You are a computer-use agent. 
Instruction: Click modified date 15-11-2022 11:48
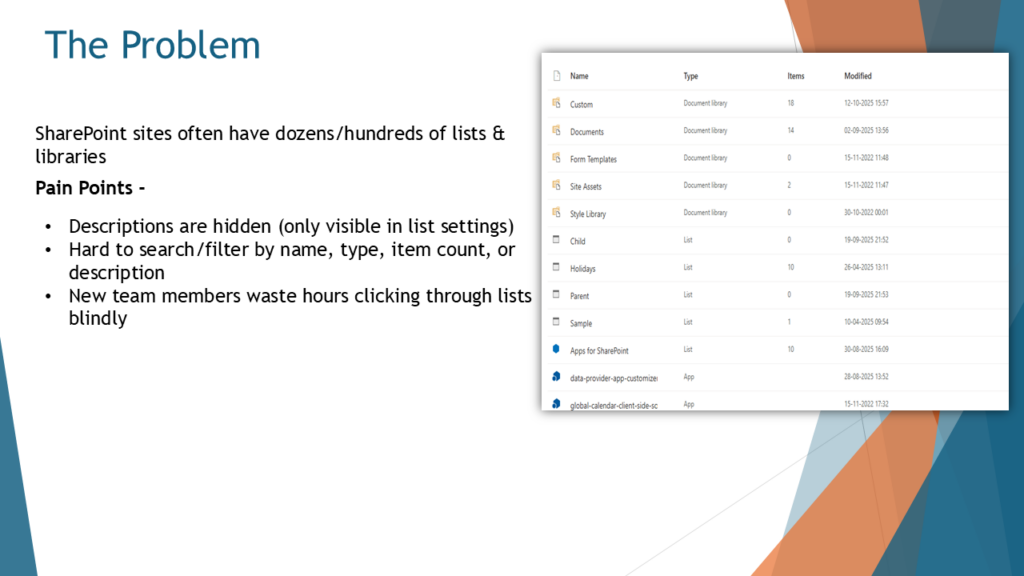tap(866, 158)
